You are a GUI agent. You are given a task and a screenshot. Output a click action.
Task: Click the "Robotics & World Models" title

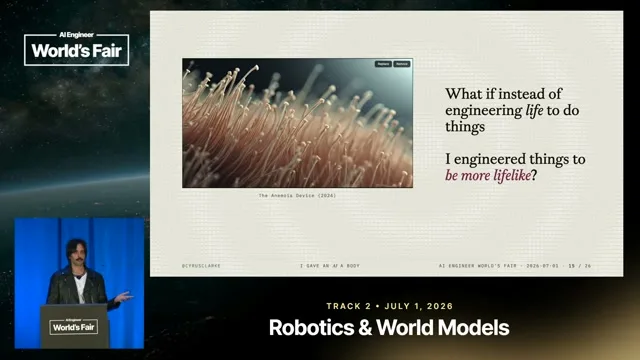tap(389, 327)
